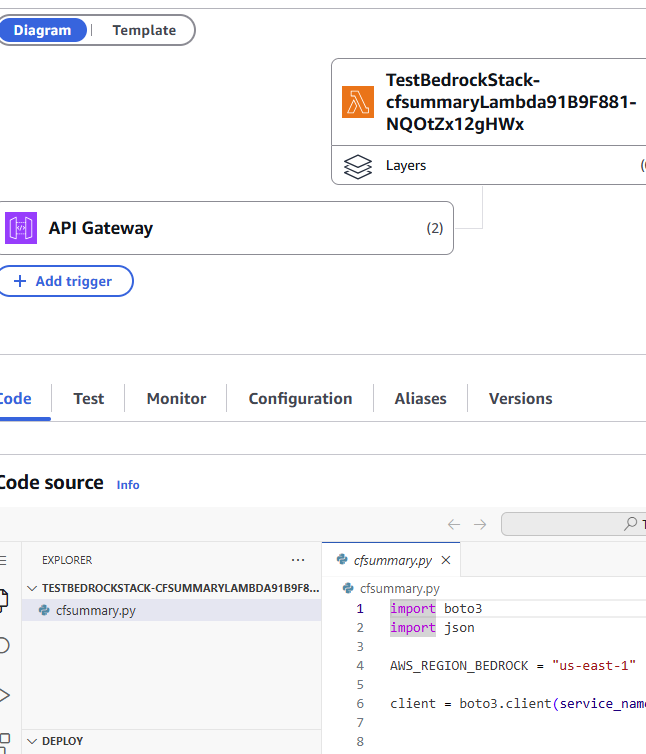
Task: Go forward with the right arrow icon
Action: (x=480, y=524)
